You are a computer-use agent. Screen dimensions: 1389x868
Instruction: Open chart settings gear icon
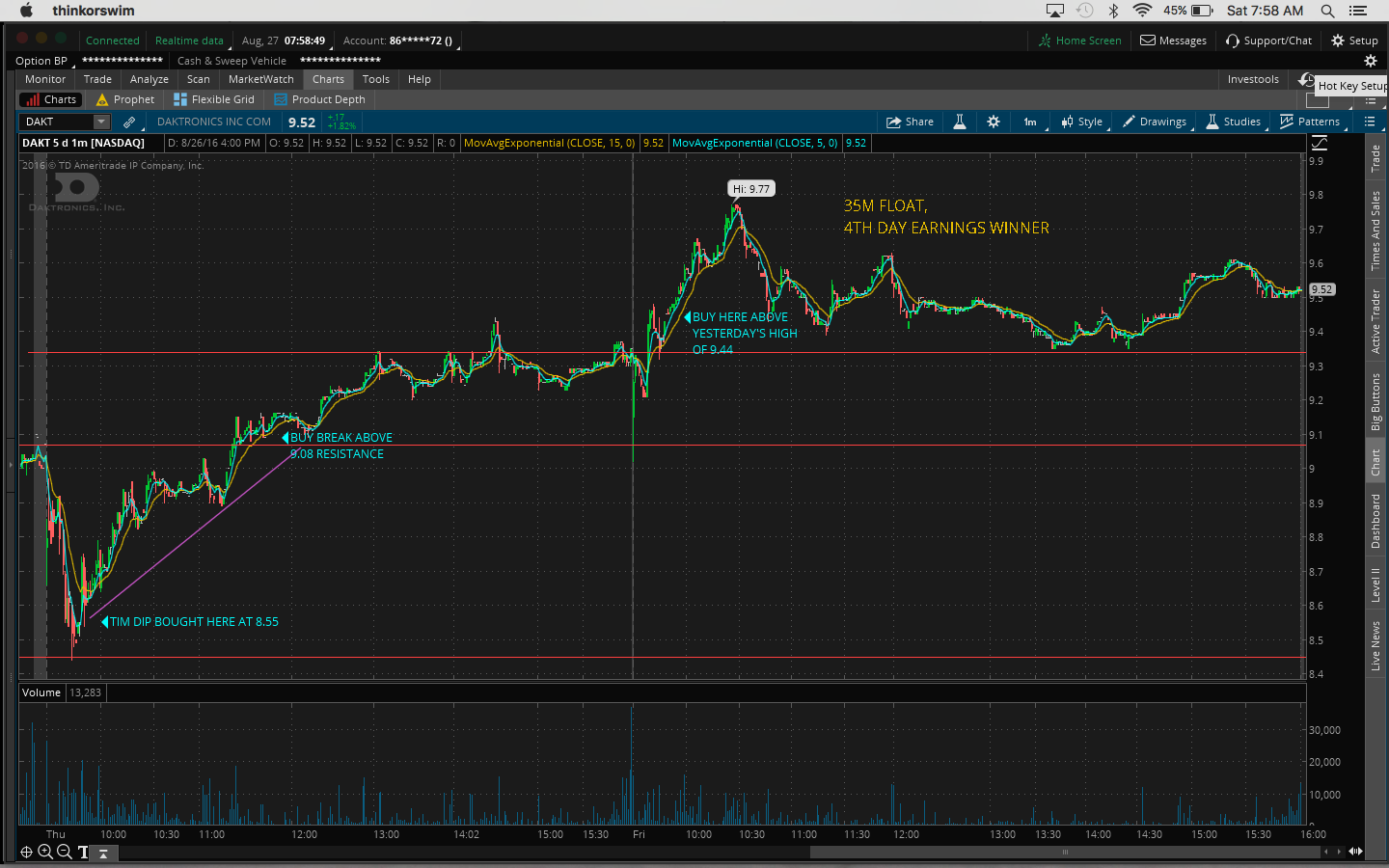point(994,122)
